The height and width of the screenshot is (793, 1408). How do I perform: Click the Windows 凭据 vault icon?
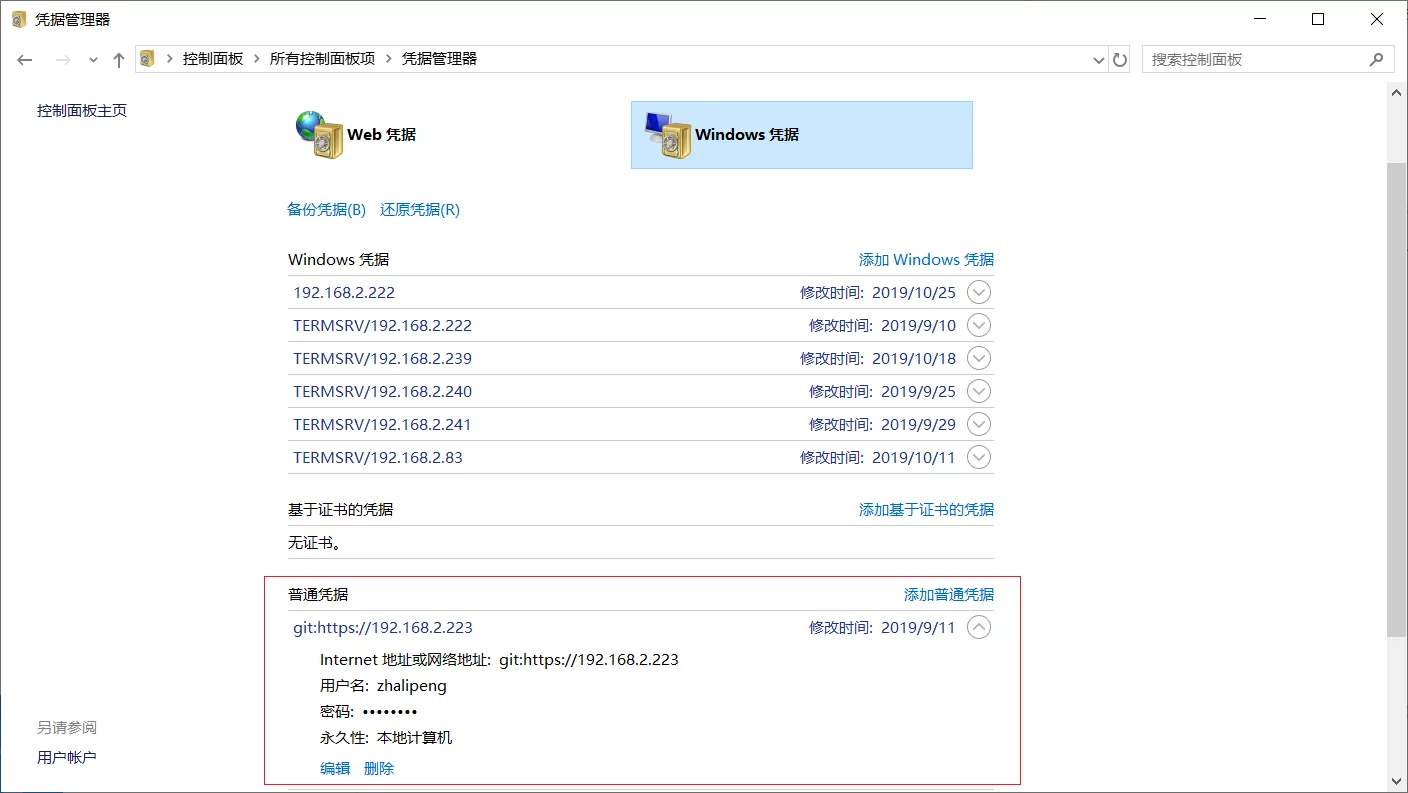(667, 135)
